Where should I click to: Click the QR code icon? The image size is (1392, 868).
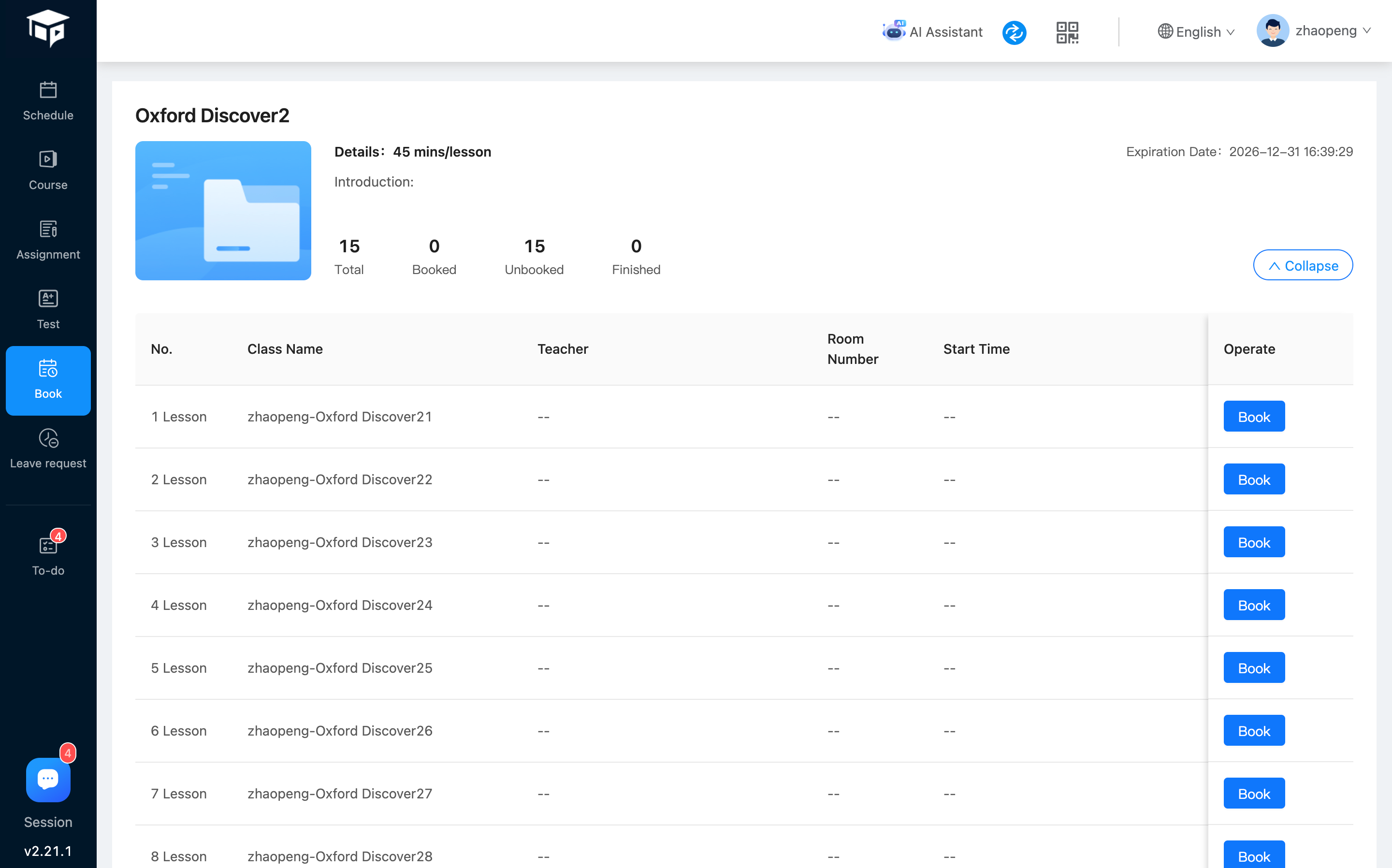tap(1067, 32)
